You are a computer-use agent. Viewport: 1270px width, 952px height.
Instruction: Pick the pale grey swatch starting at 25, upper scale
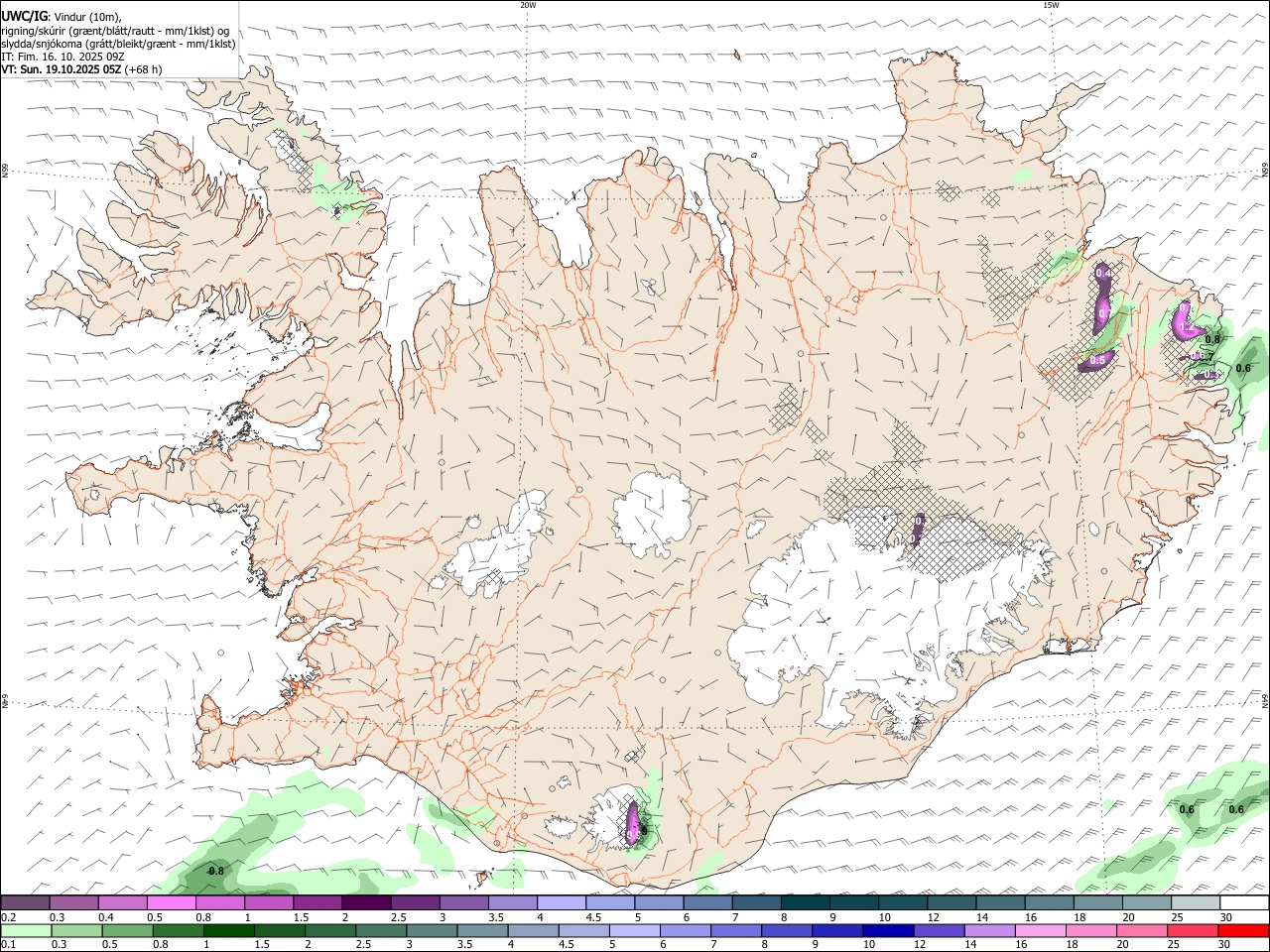click(1195, 903)
